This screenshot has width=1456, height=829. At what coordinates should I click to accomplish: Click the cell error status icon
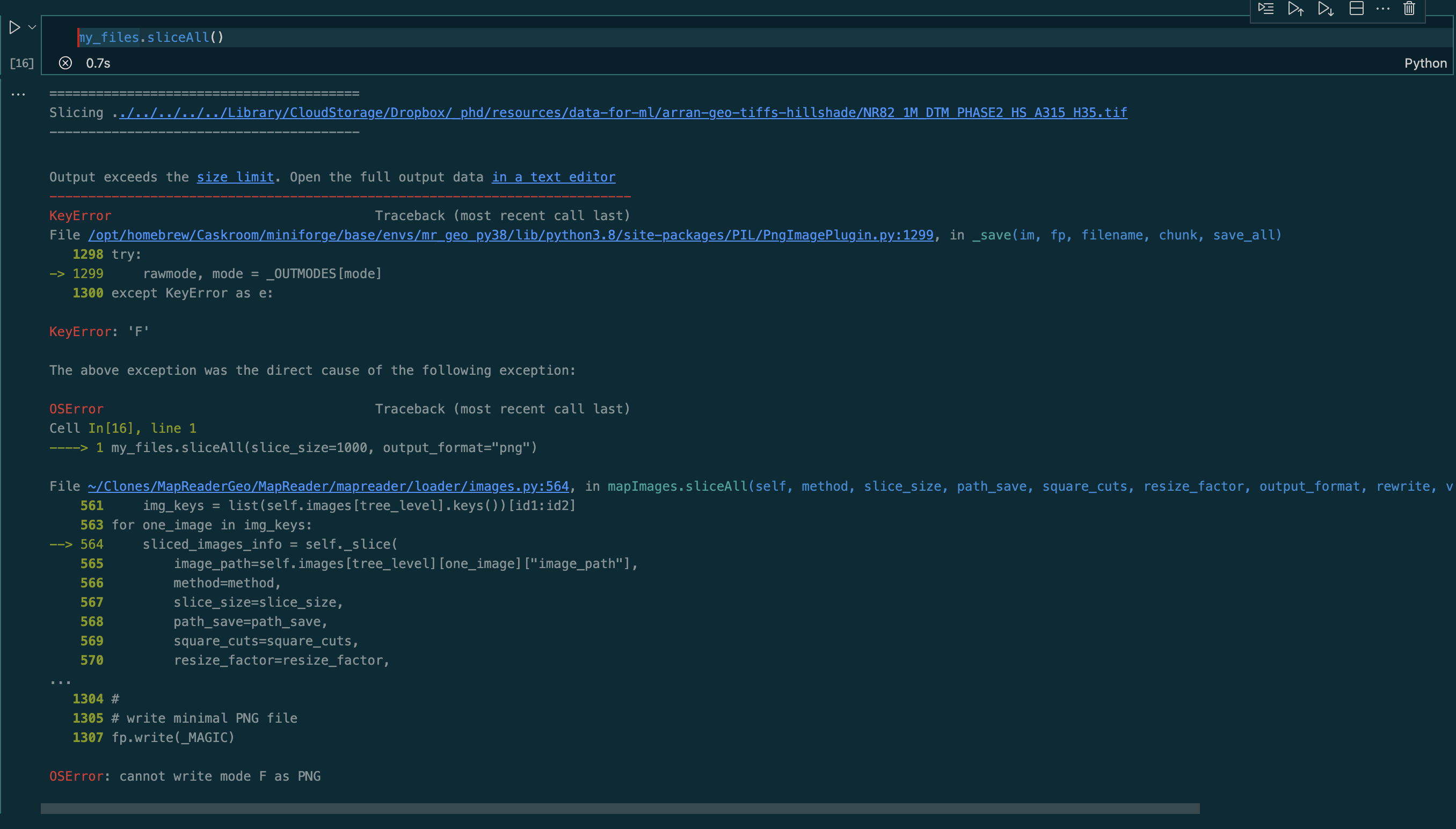65,63
